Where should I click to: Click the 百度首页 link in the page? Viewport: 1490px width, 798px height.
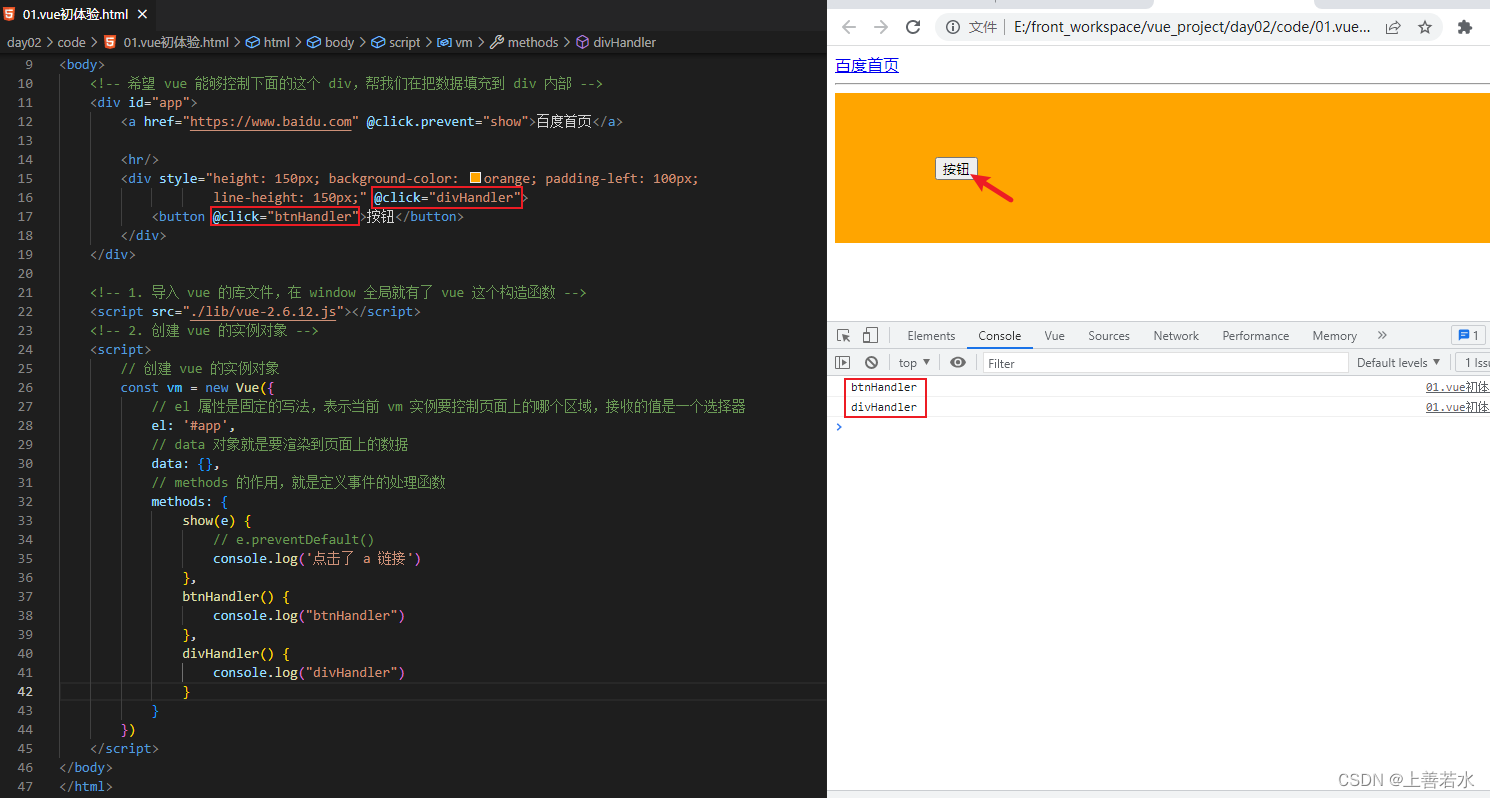coord(867,65)
